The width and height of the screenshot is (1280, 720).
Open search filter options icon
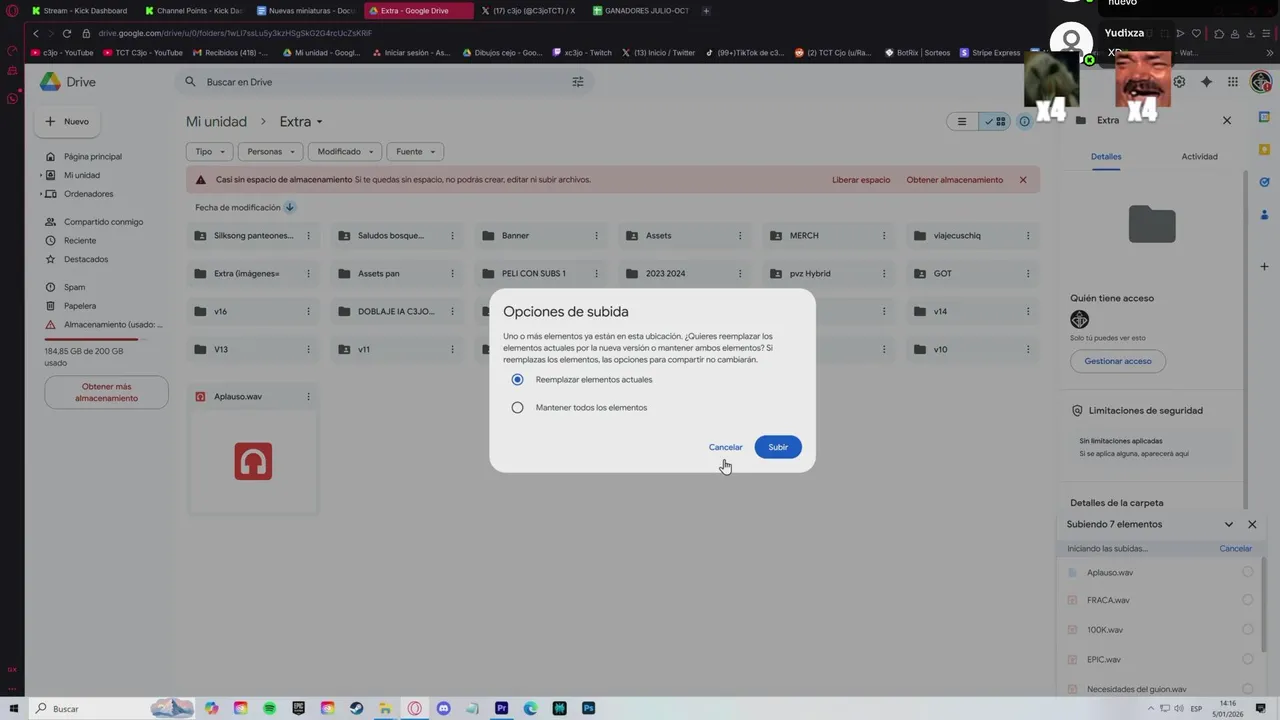(x=578, y=82)
